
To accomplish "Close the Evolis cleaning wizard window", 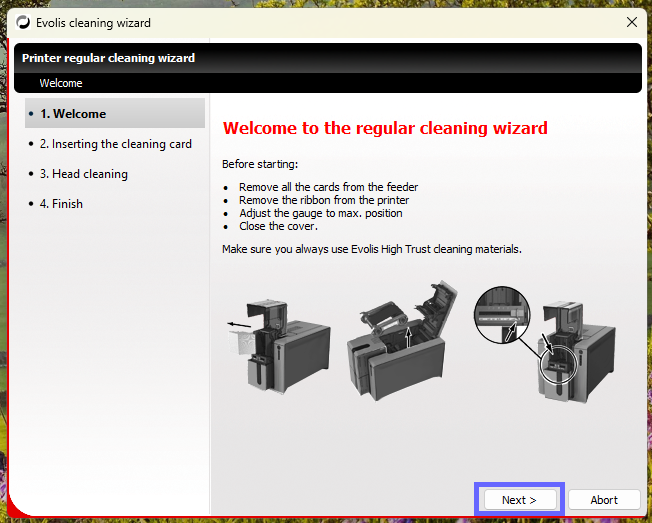I will (632, 22).
